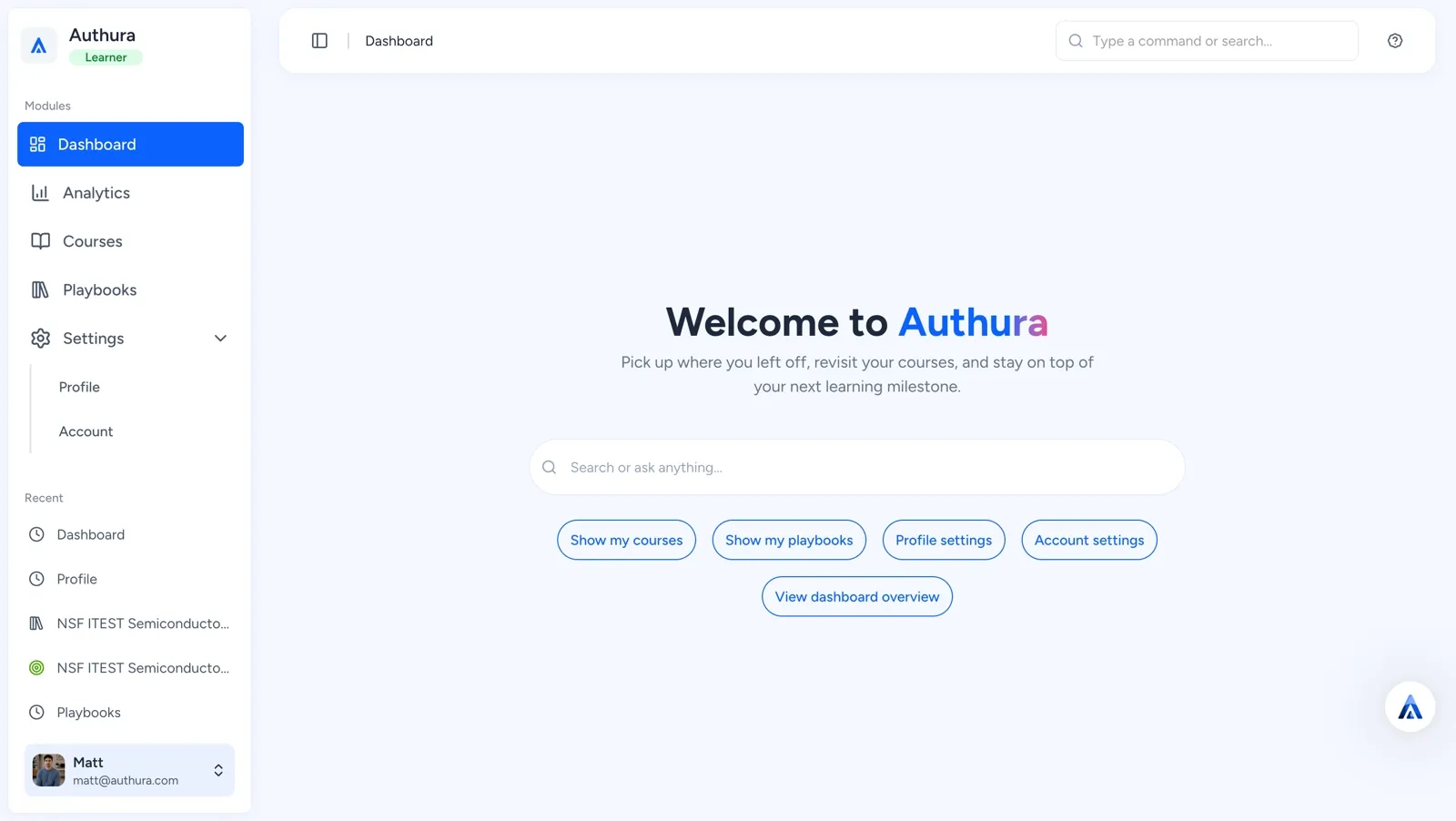Open Profile under Settings

(x=79, y=387)
